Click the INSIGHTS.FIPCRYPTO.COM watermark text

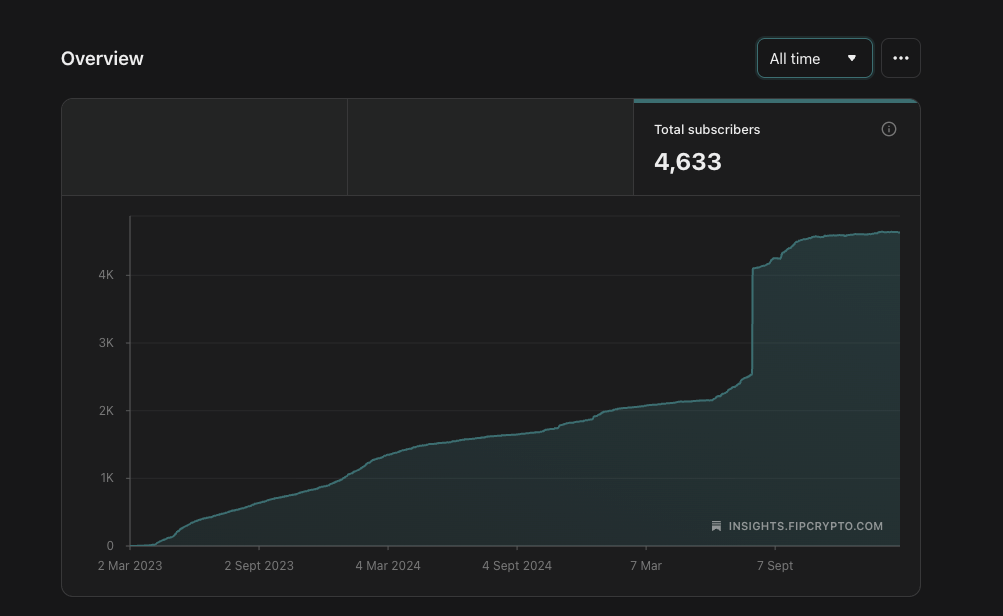pos(805,526)
